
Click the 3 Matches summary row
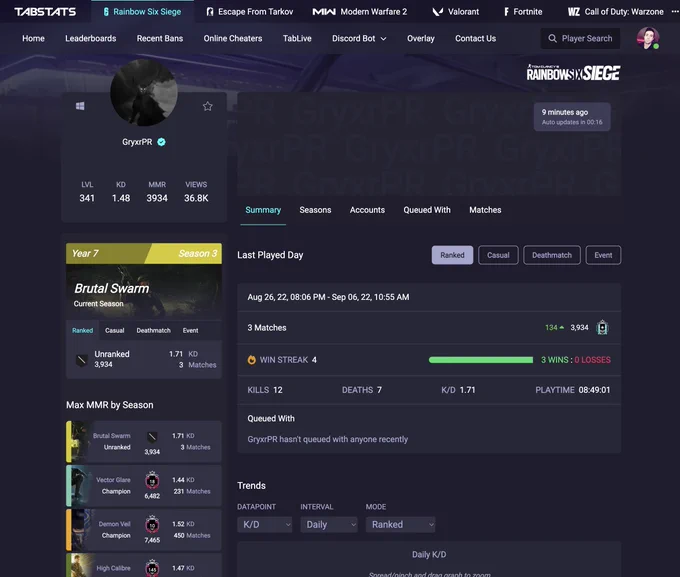pos(429,328)
